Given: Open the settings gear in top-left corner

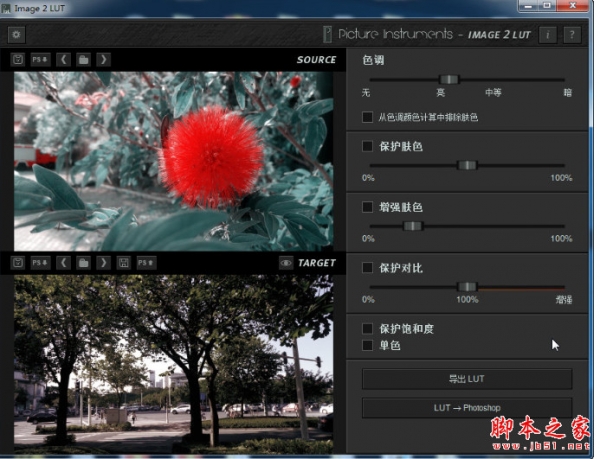Looking at the screenshot, I should [x=17, y=34].
